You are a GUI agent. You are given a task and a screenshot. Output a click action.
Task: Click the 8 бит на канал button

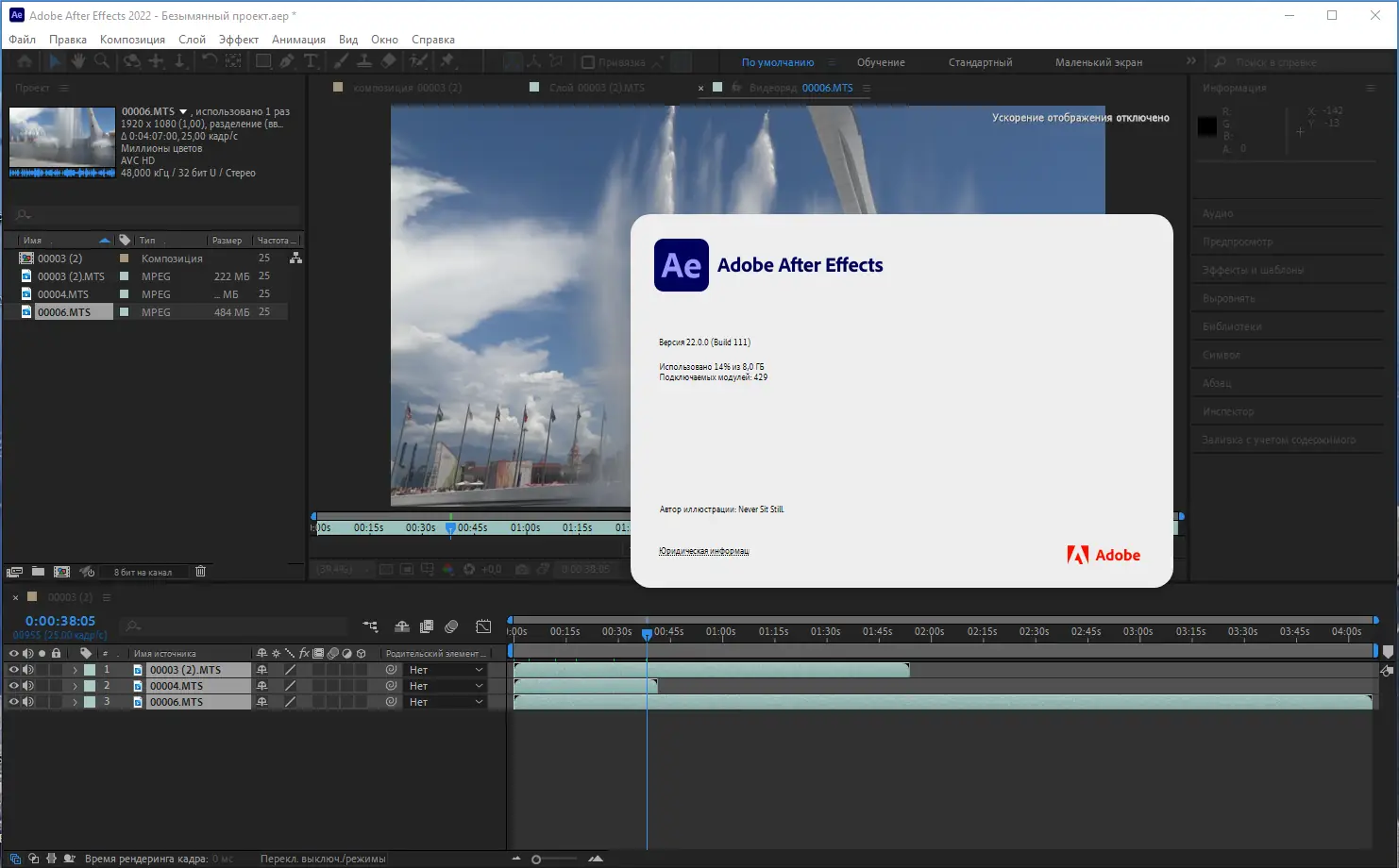(x=143, y=572)
